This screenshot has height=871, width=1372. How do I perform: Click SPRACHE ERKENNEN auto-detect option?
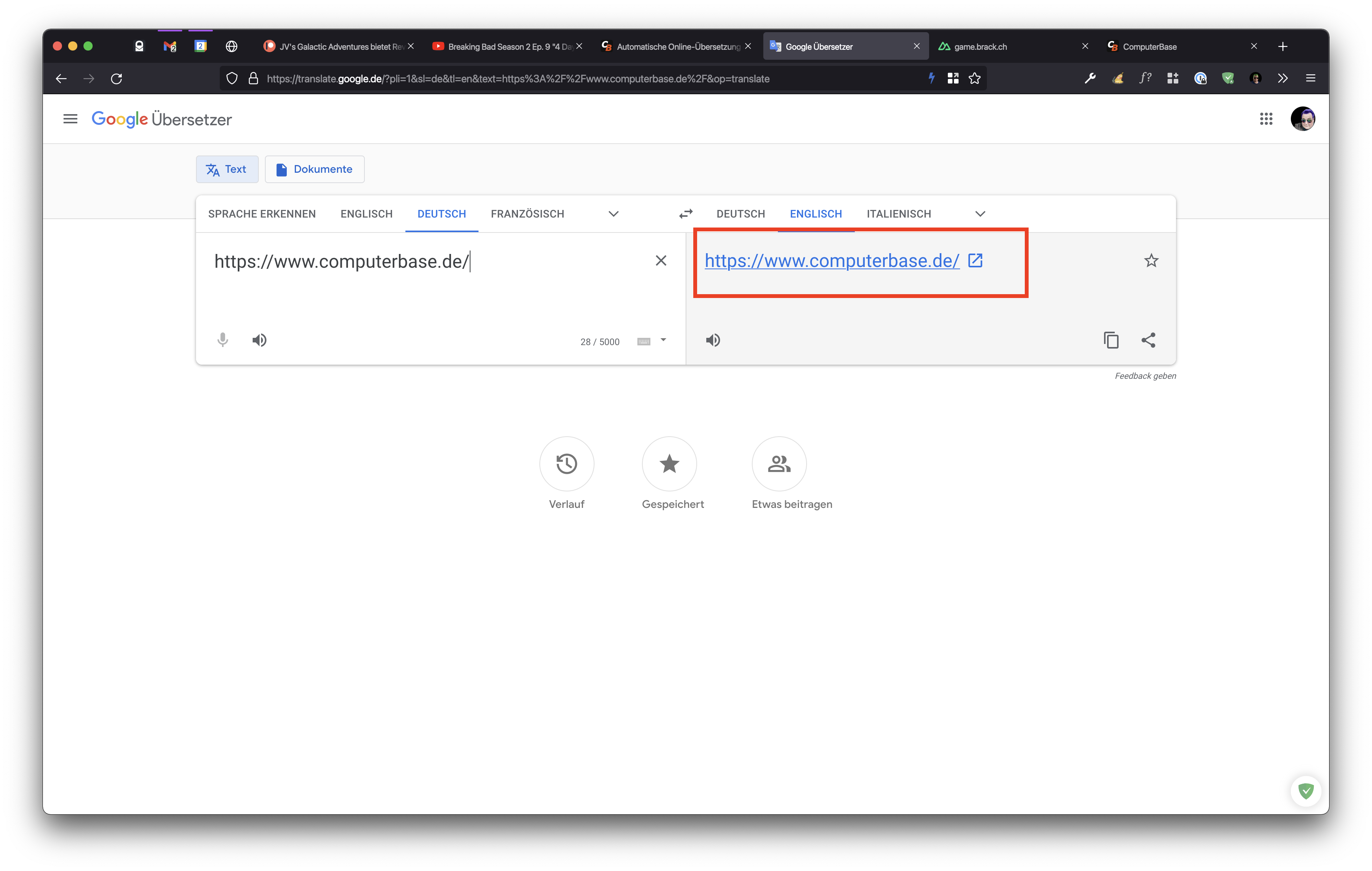262,213
